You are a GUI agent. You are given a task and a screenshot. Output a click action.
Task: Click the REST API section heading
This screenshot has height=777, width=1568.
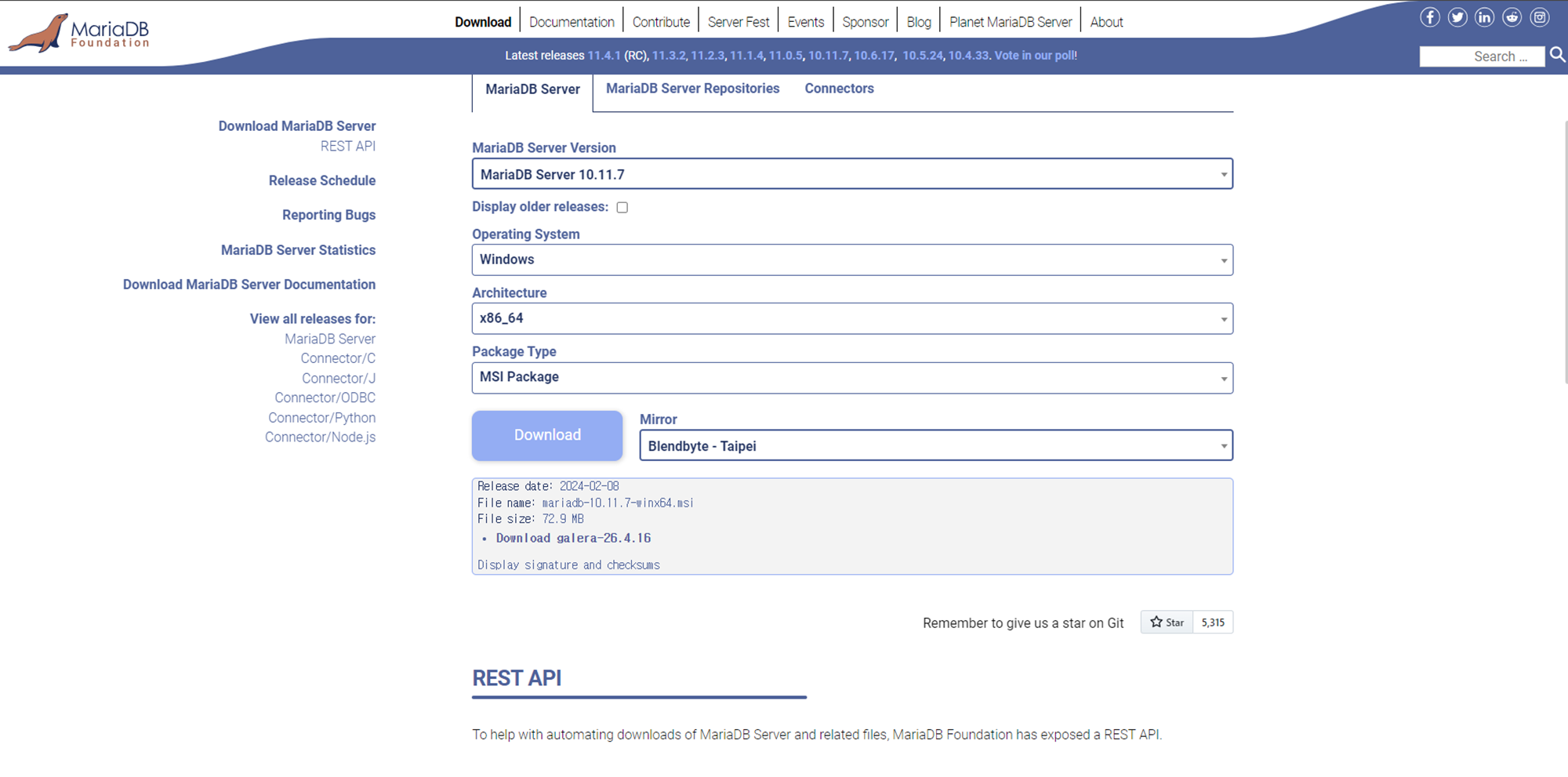(517, 678)
